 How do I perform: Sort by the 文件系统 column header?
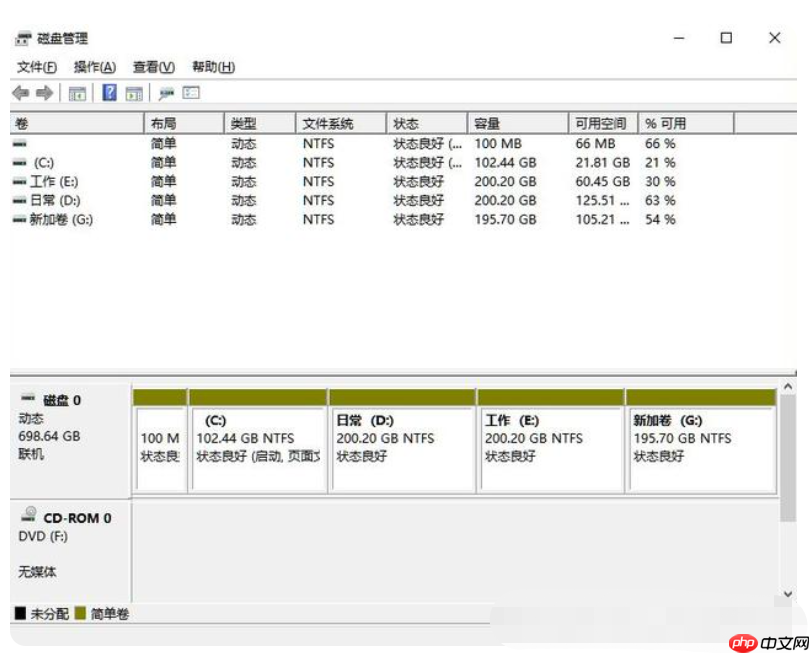click(328, 124)
